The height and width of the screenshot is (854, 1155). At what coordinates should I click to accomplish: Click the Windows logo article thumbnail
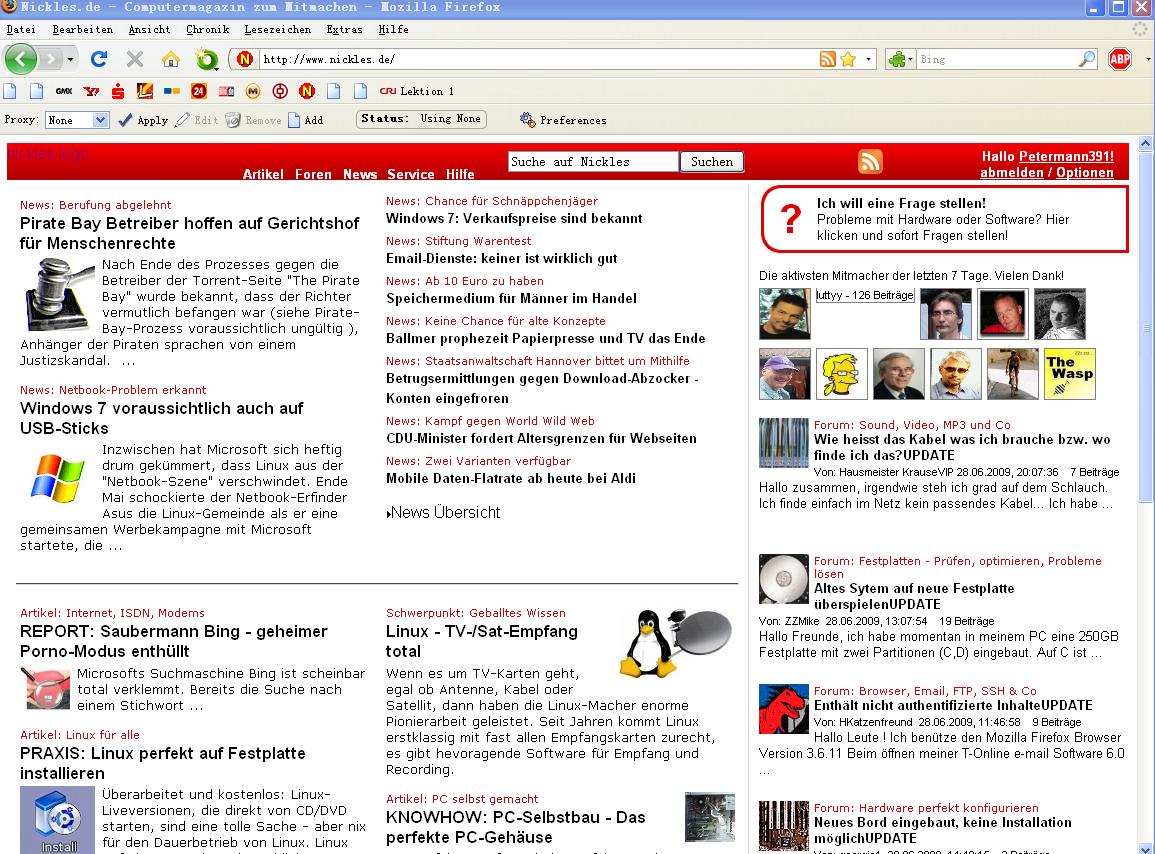(57, 479)
